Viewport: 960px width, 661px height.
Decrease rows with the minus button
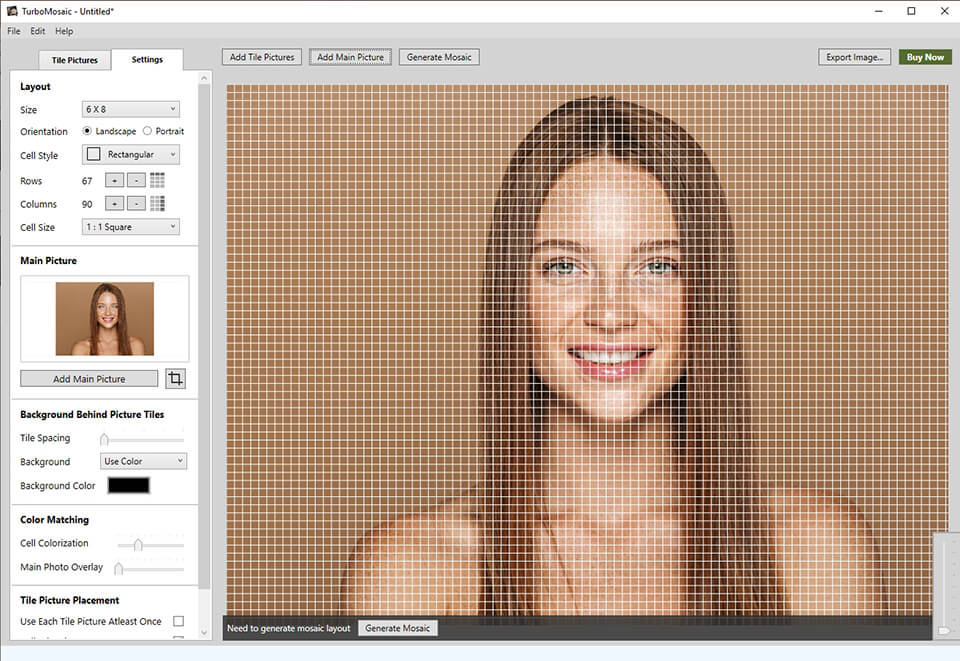coord(136,181)
